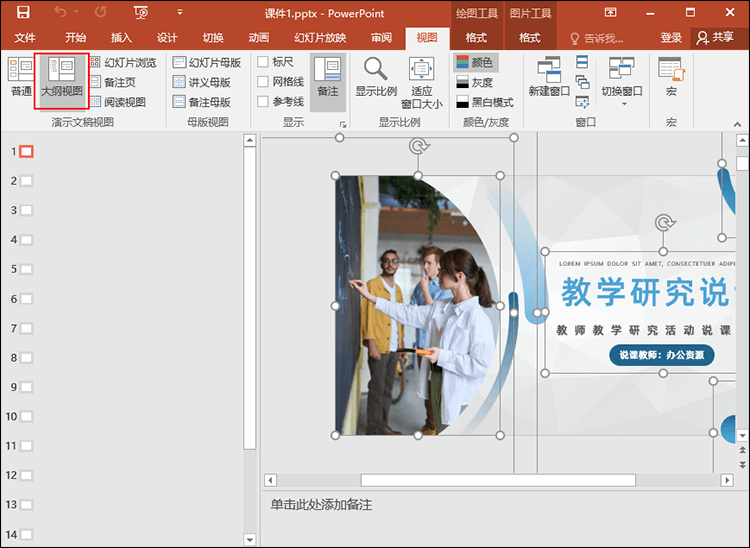The width and height of the screenshot is (750, 548).
Task: Undo the last action
Action: coord(60,12)
